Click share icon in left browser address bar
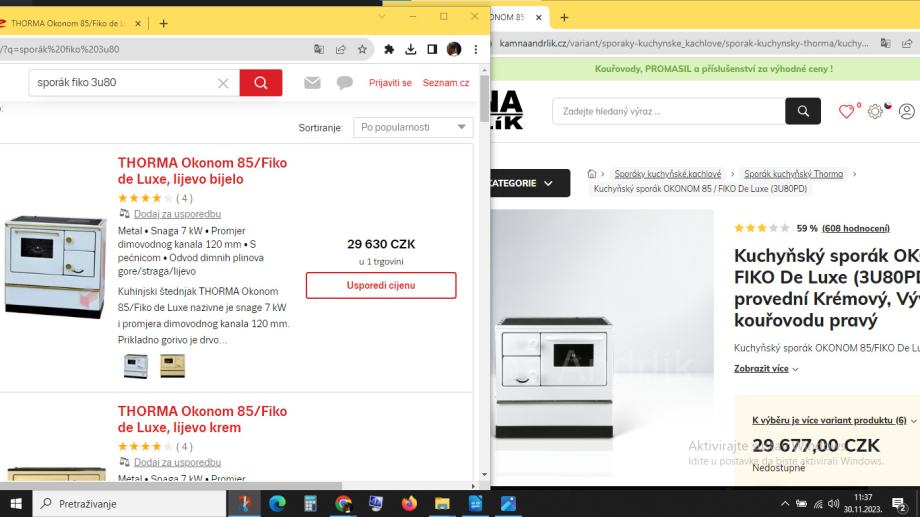Image resolution: width=920 pixels, height=517 pixels. (x=340, y=49)
